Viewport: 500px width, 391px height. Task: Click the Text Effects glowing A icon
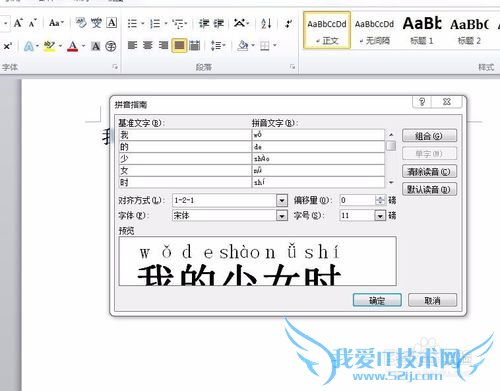coord(29,46)
